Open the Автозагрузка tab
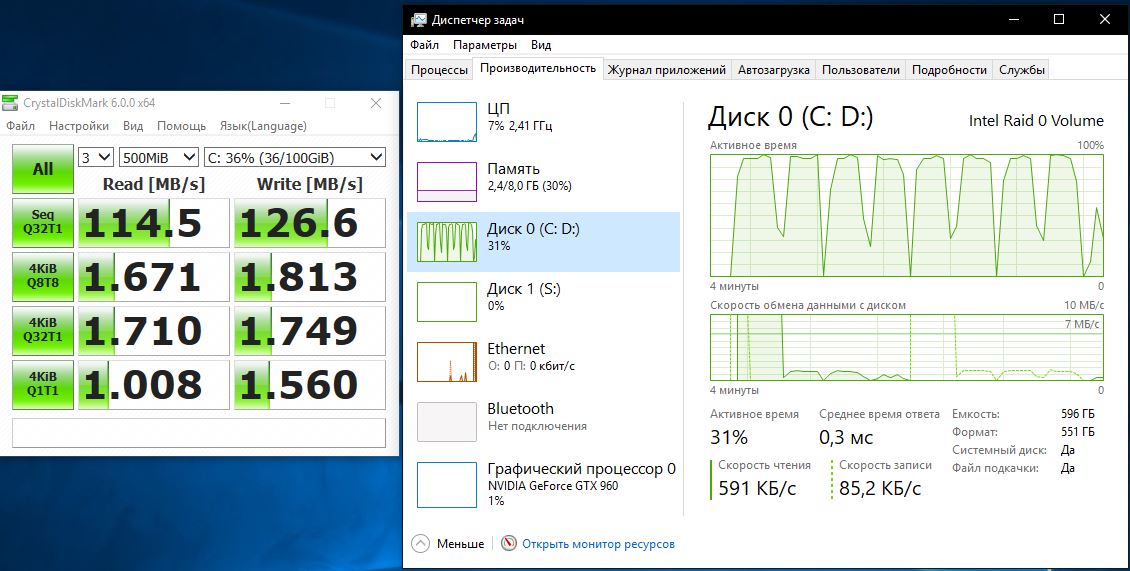1130x571 pixels. 774,70
